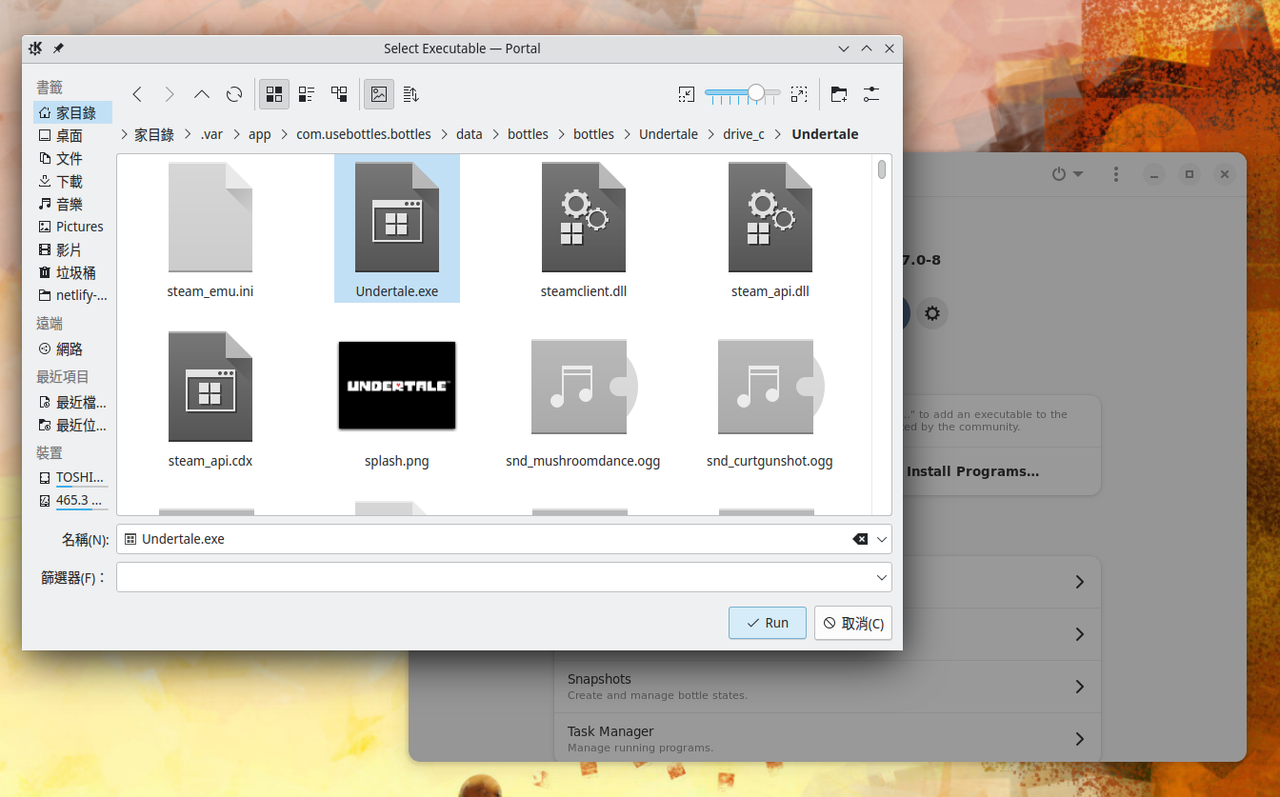The height and width of the screenshot is (797, 1280).
Task: Toggle file preview thumbnails
Action: coord(379,94)
